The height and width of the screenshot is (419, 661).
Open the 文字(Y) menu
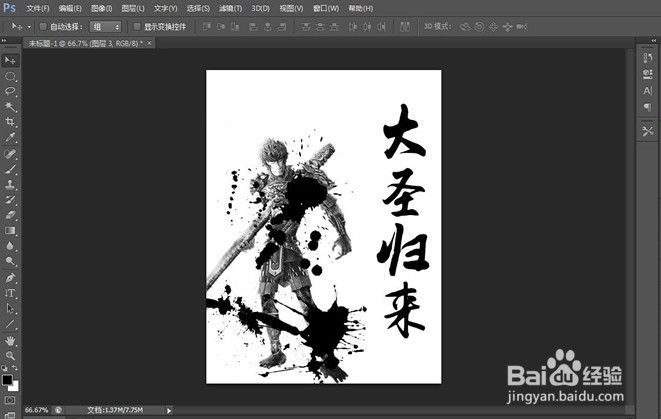tap(165, 8)
